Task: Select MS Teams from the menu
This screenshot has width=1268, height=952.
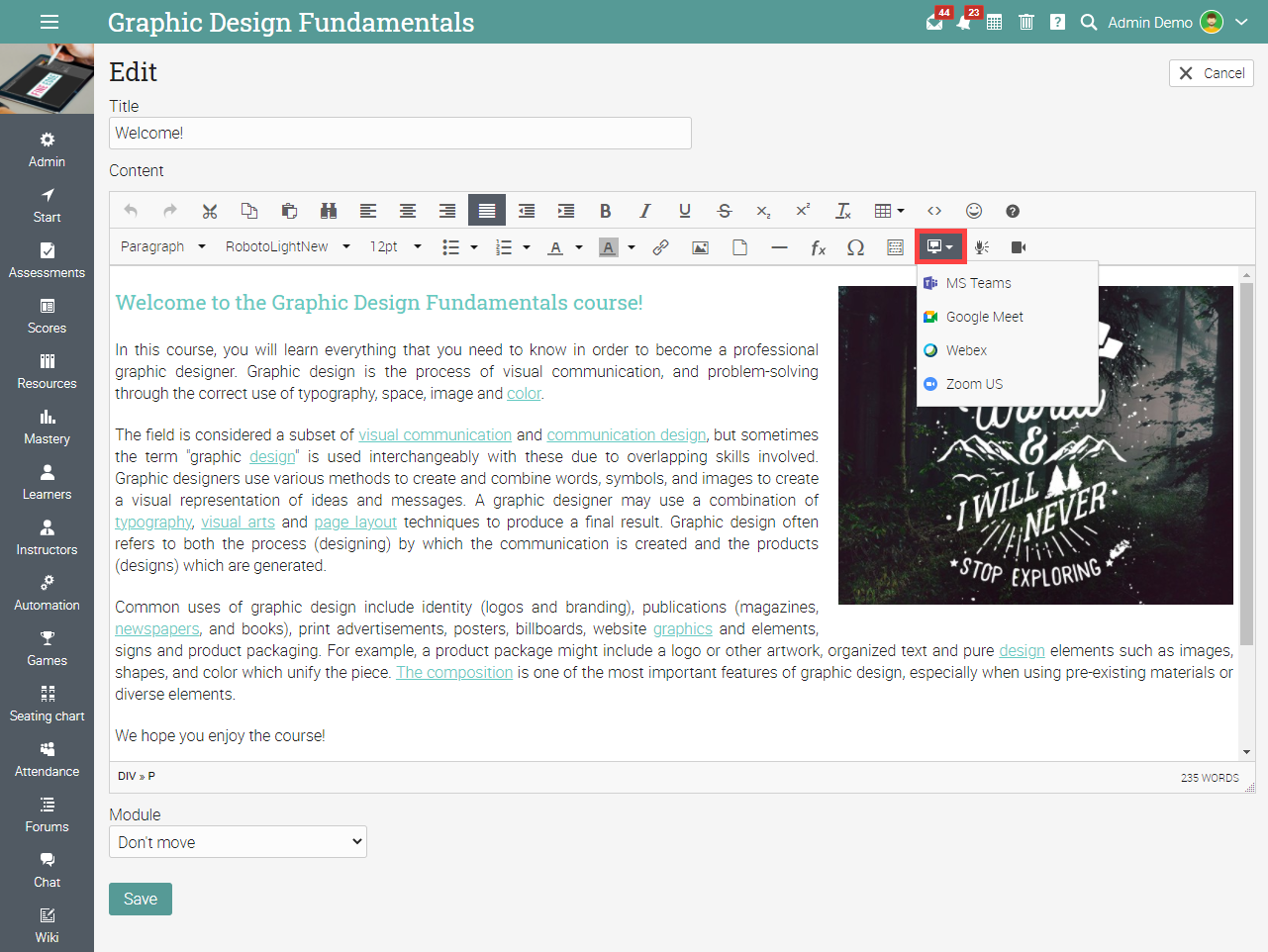Action: point(978,283)
